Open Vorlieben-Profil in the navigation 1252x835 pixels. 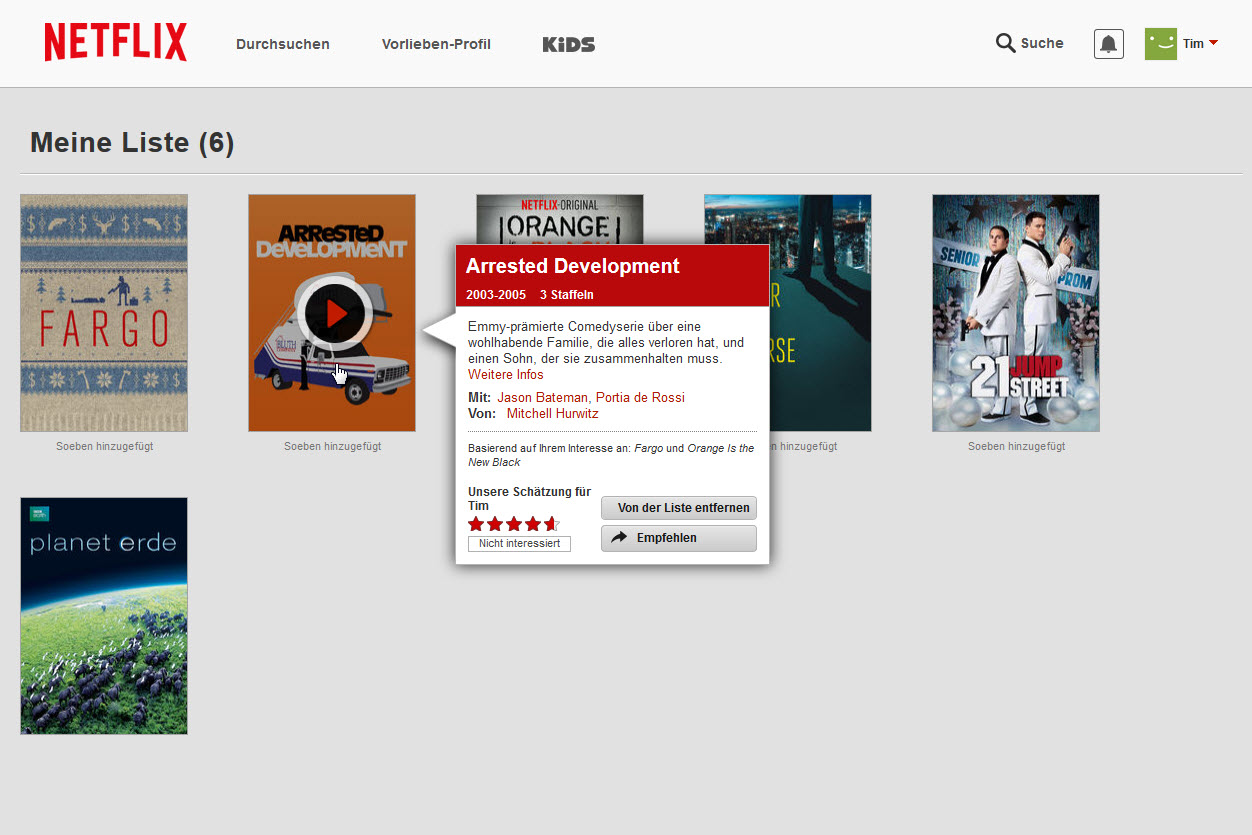436,44
